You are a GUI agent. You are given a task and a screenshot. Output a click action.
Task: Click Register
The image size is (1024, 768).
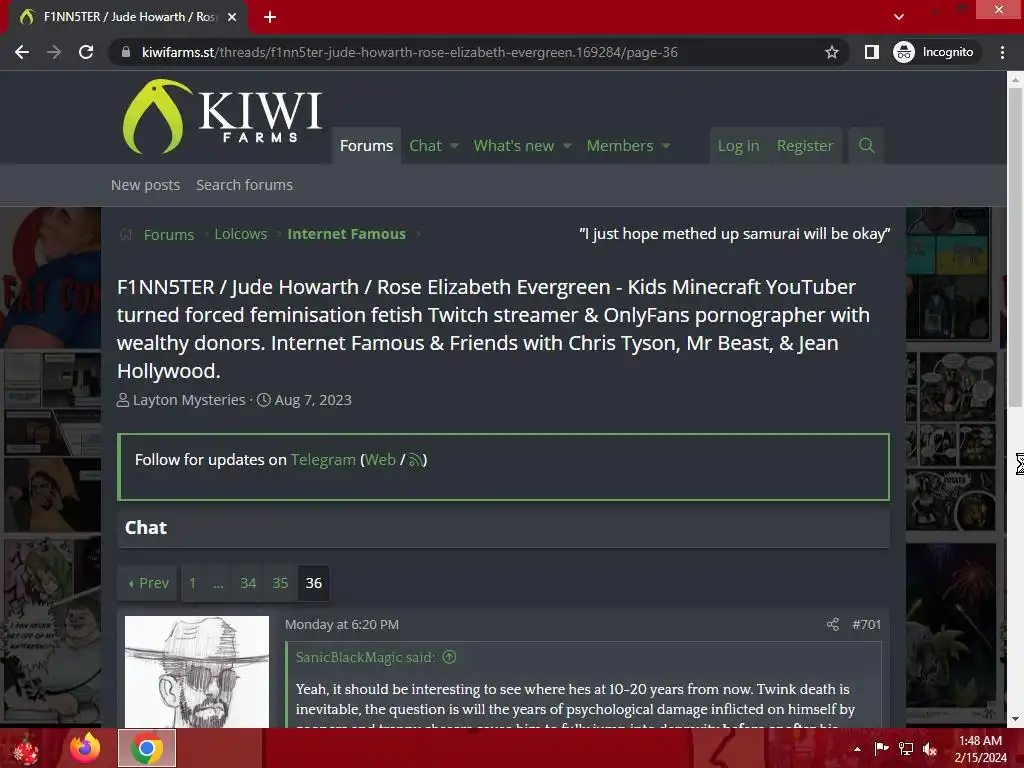(x=805, y=146)
